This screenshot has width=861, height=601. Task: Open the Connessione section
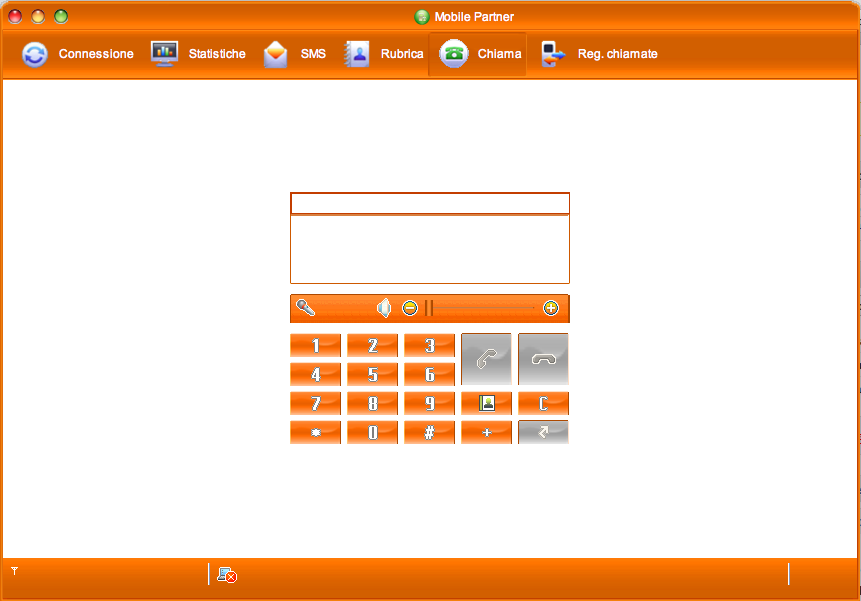coord(78,54)
